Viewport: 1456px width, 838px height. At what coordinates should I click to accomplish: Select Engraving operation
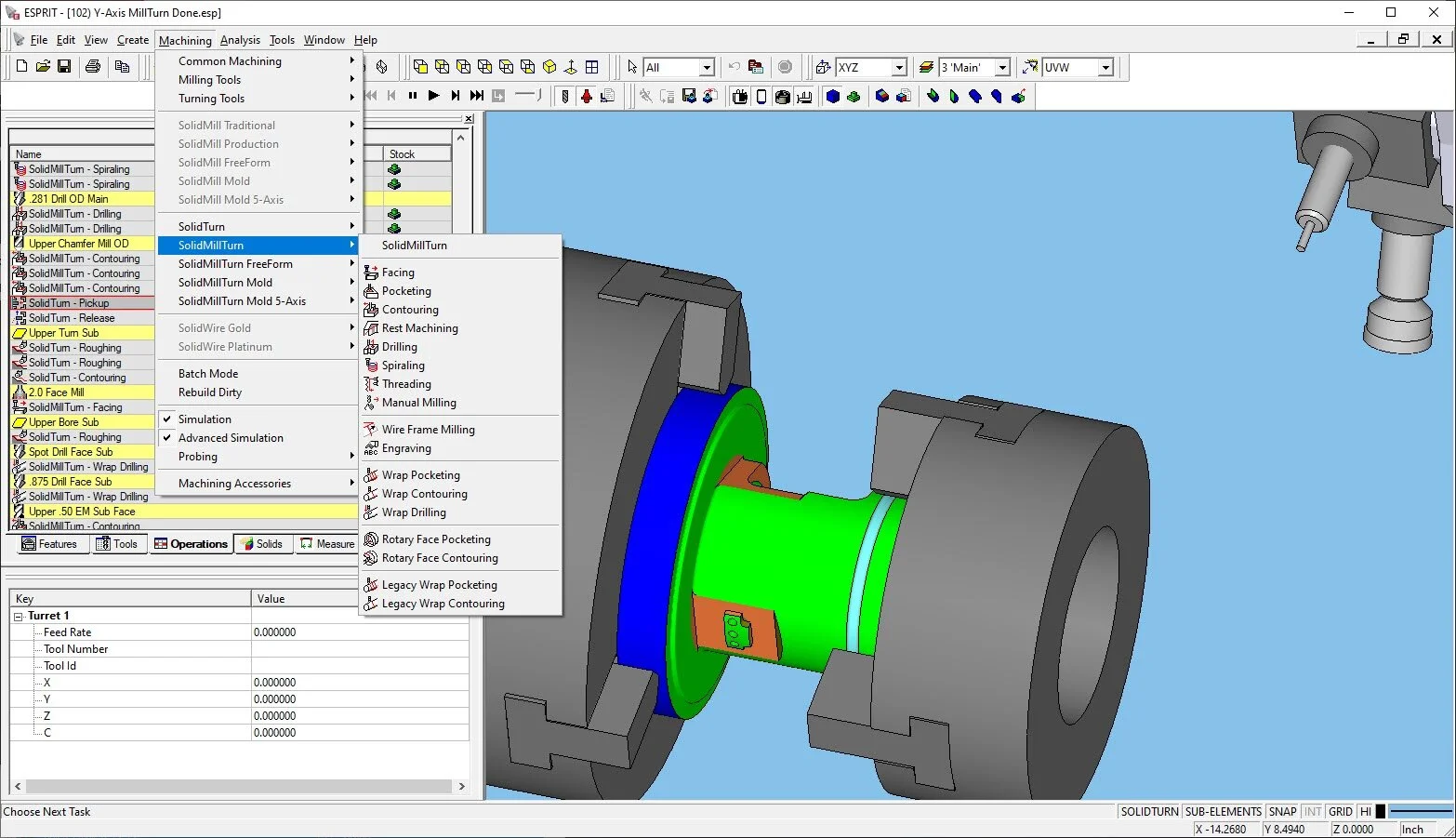tap(460, 448)
